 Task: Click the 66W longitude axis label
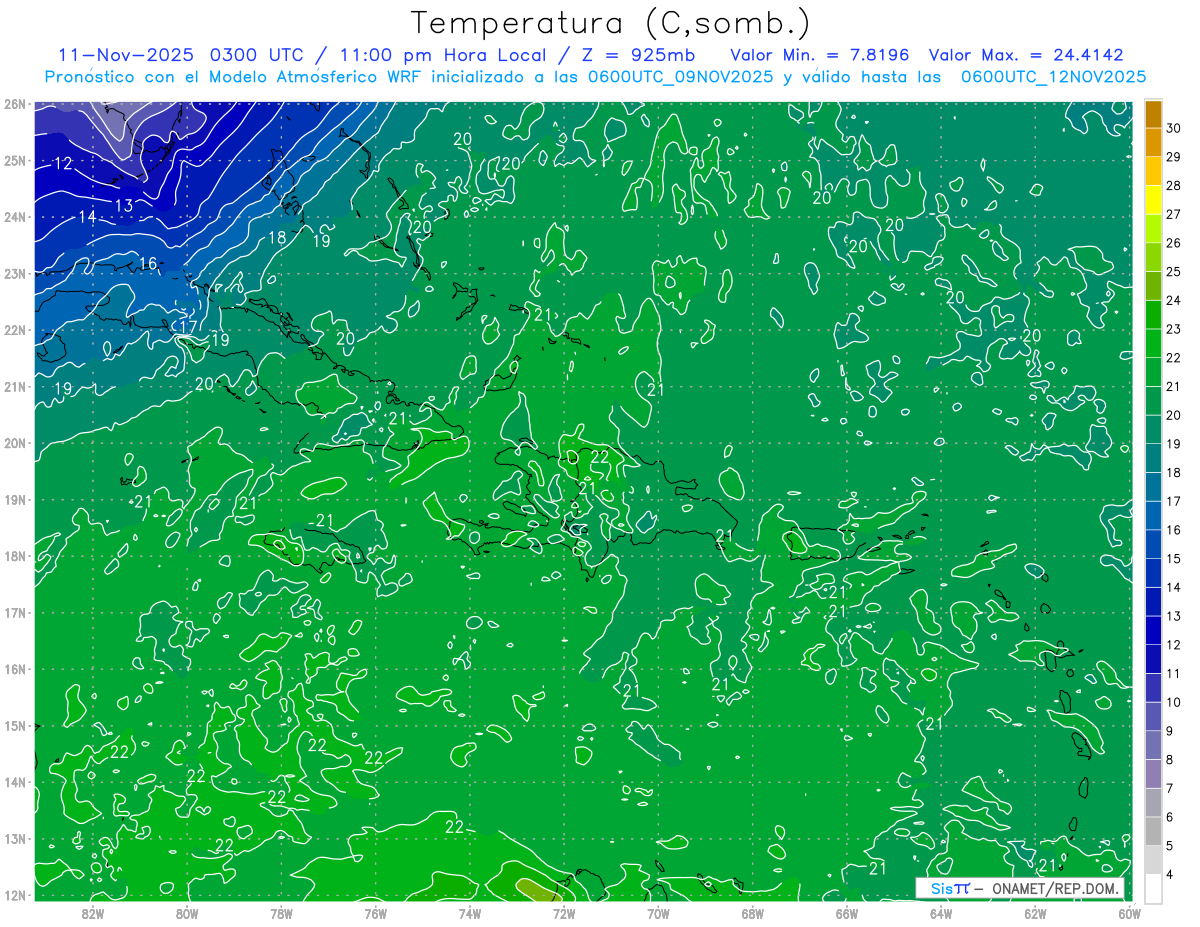click(x=847, y=913)
